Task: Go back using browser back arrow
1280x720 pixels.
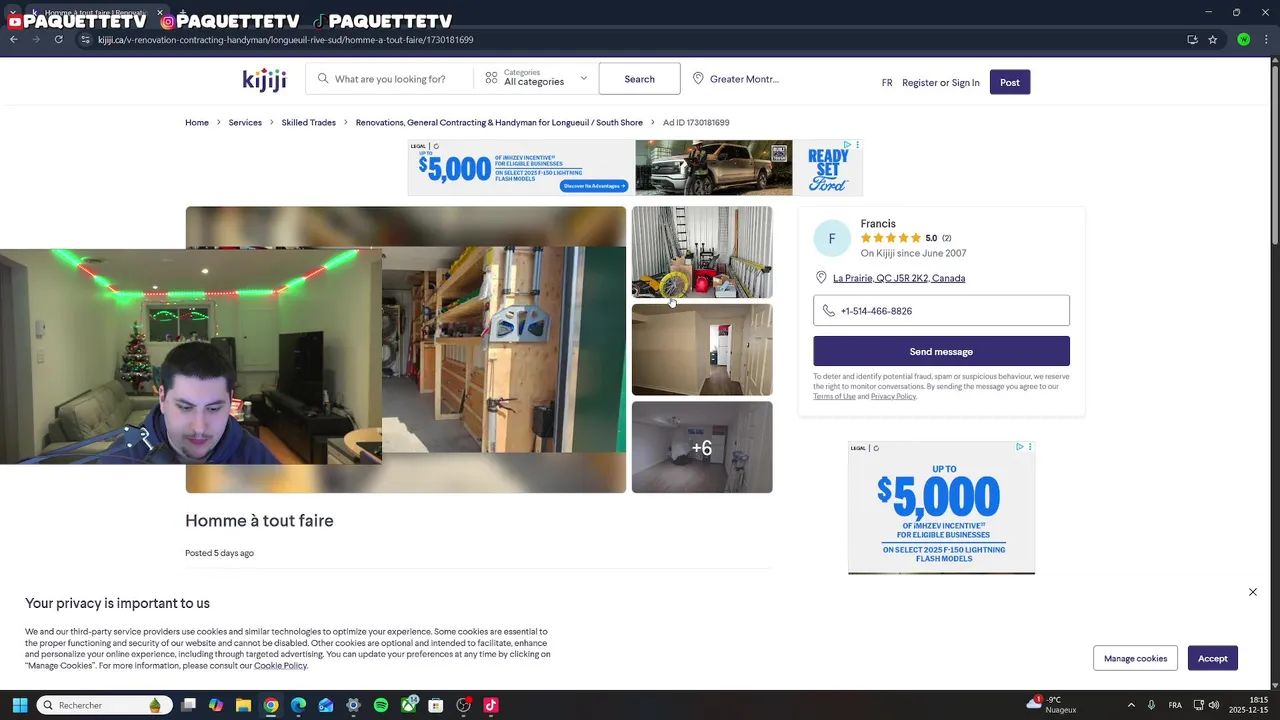Action: (x=13, y=40)
